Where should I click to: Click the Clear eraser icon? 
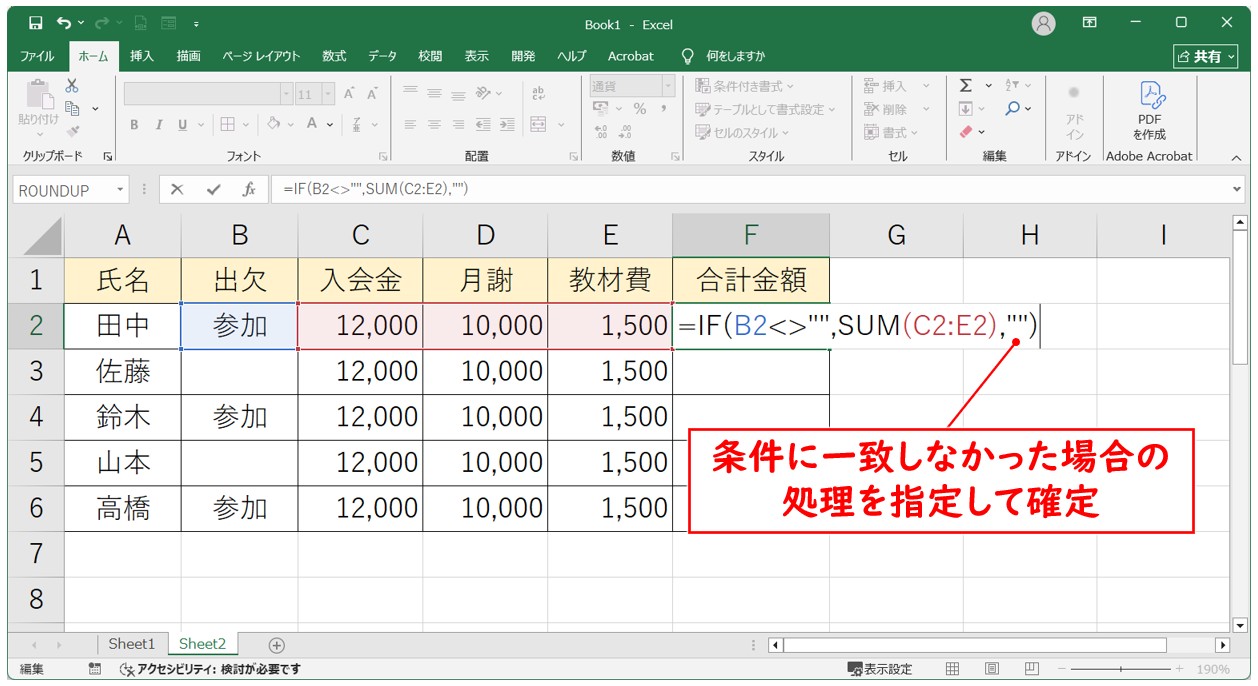pos(966,132)
